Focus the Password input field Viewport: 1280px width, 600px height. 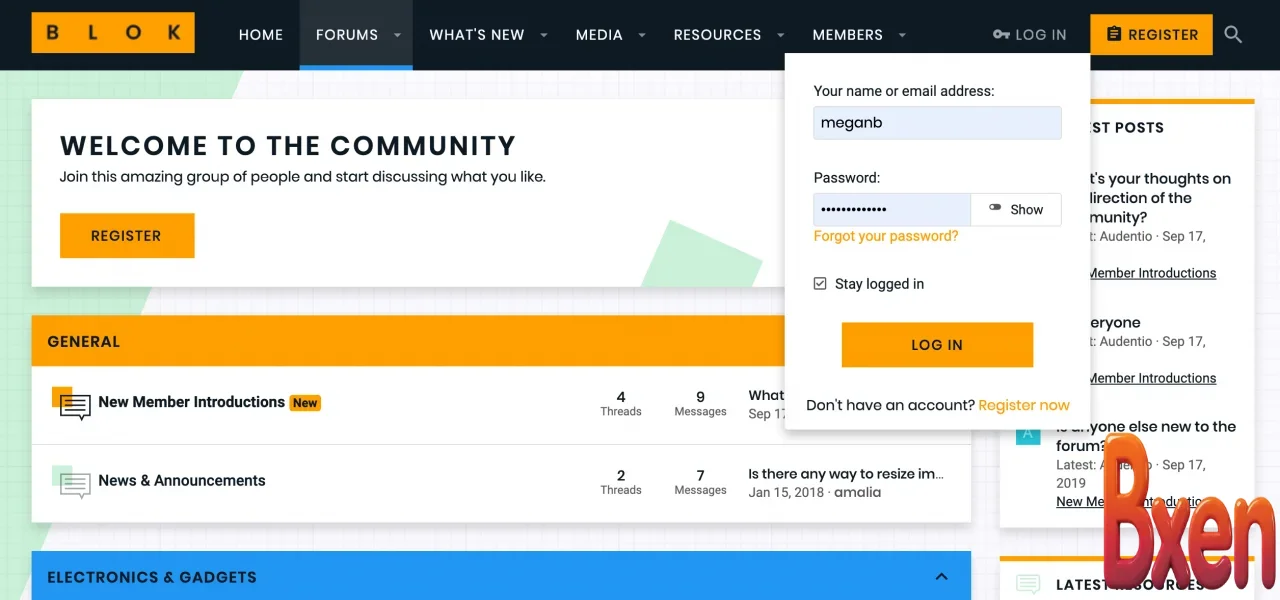(891, 210)
